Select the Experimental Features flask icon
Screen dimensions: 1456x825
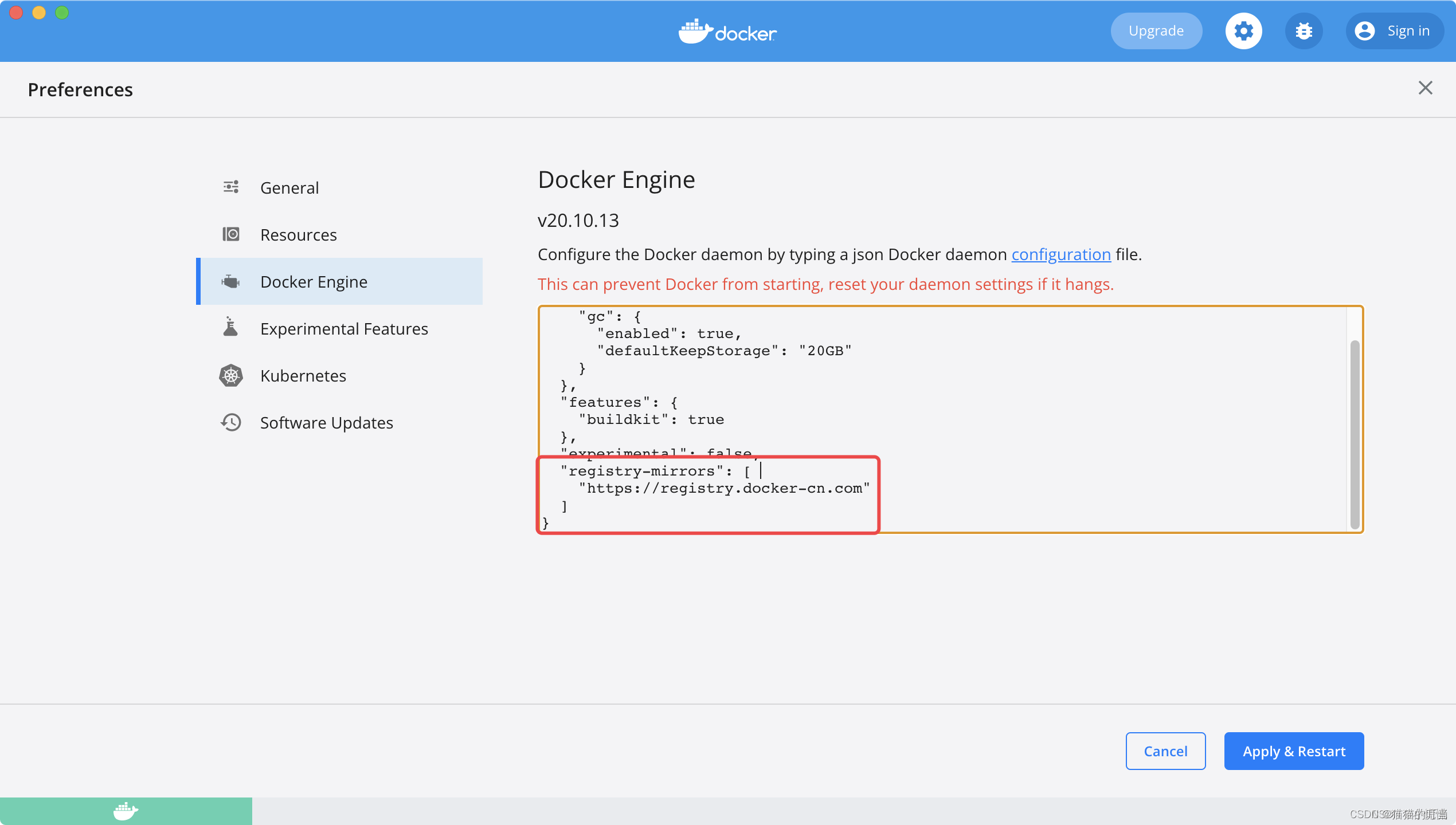231,328
